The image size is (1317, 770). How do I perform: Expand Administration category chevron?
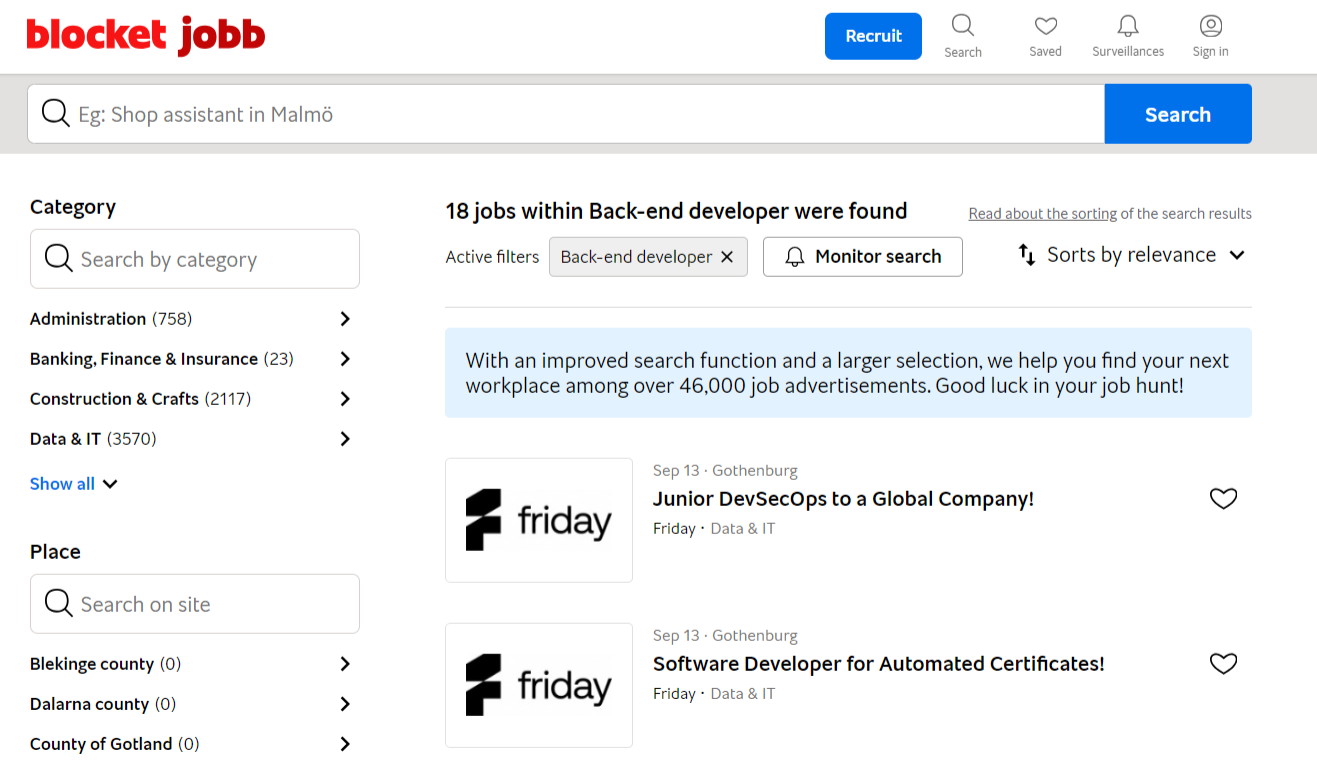tap(345, 319)
